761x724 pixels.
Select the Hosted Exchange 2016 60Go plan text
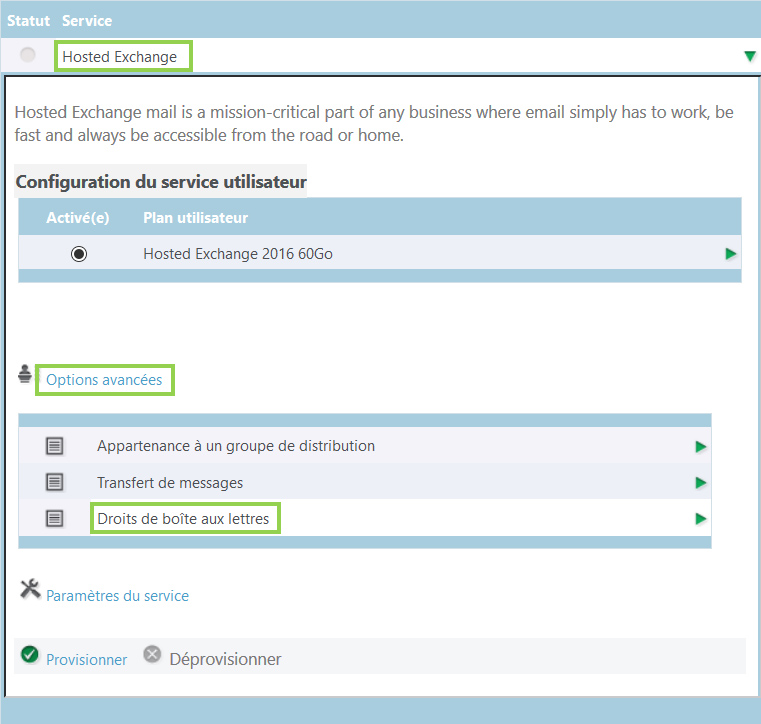click(238, 254)
